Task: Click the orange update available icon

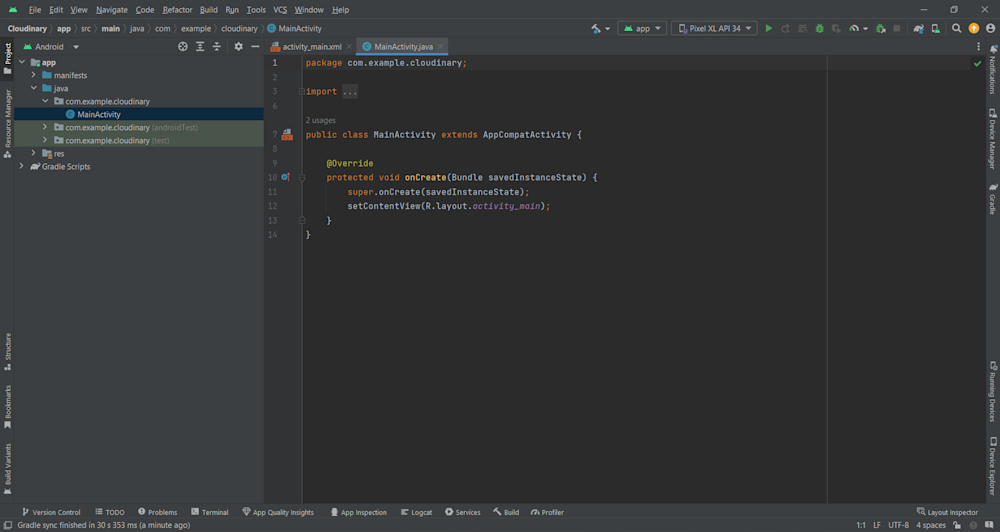Action: tap(974, 29)
